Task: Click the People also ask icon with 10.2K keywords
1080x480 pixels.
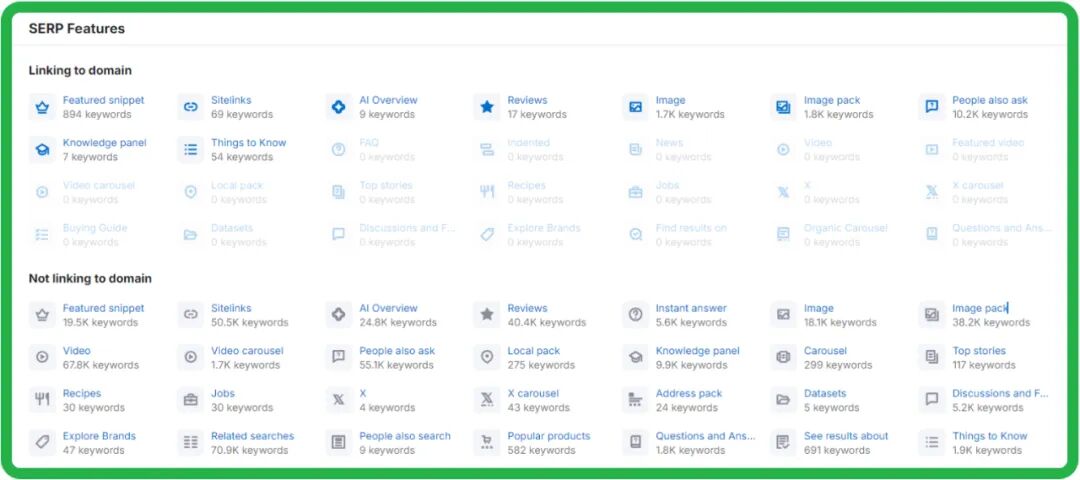Action: pos(932,107)
